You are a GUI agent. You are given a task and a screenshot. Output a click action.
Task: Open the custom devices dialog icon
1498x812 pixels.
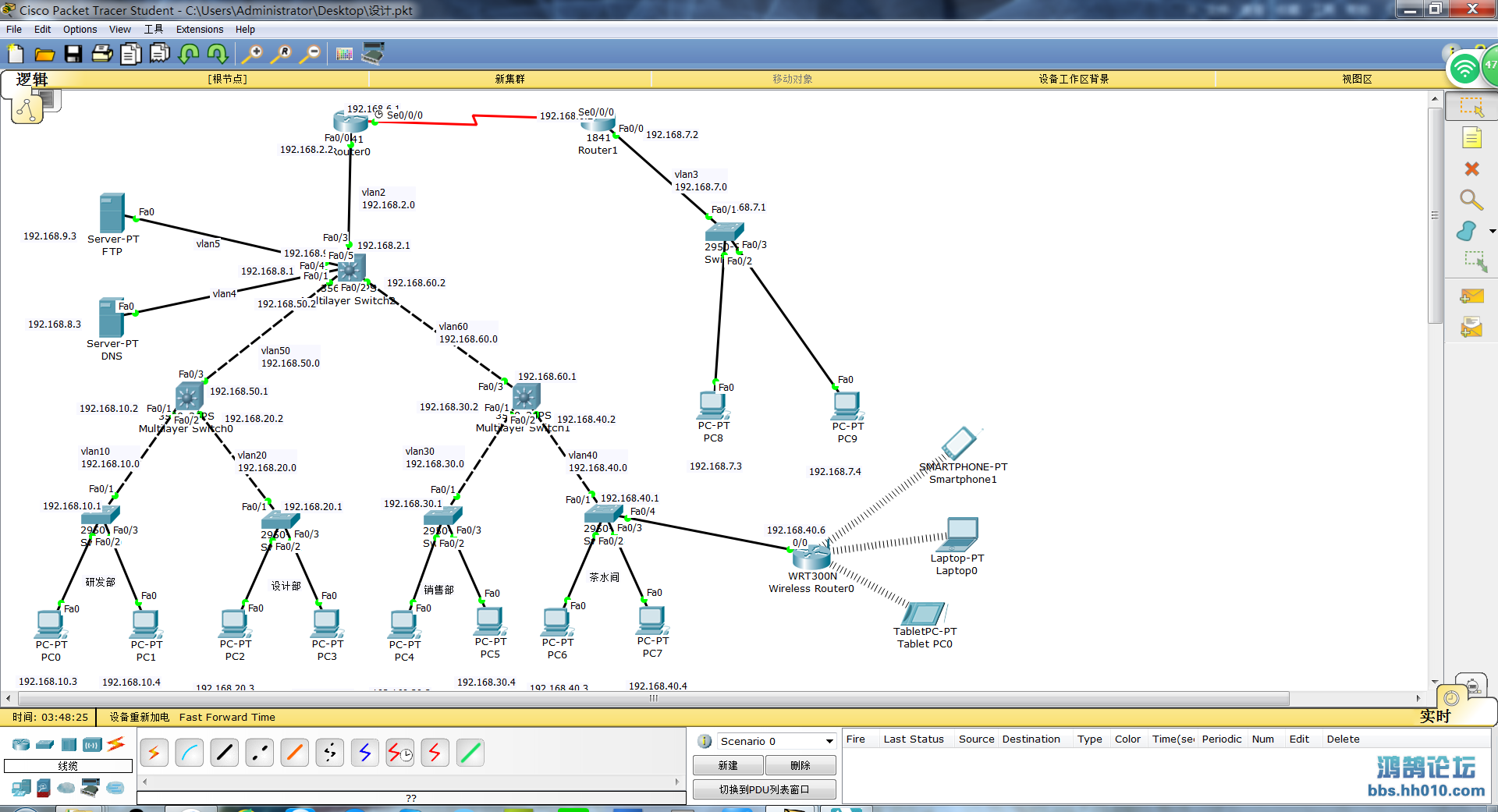click(373, 54)
